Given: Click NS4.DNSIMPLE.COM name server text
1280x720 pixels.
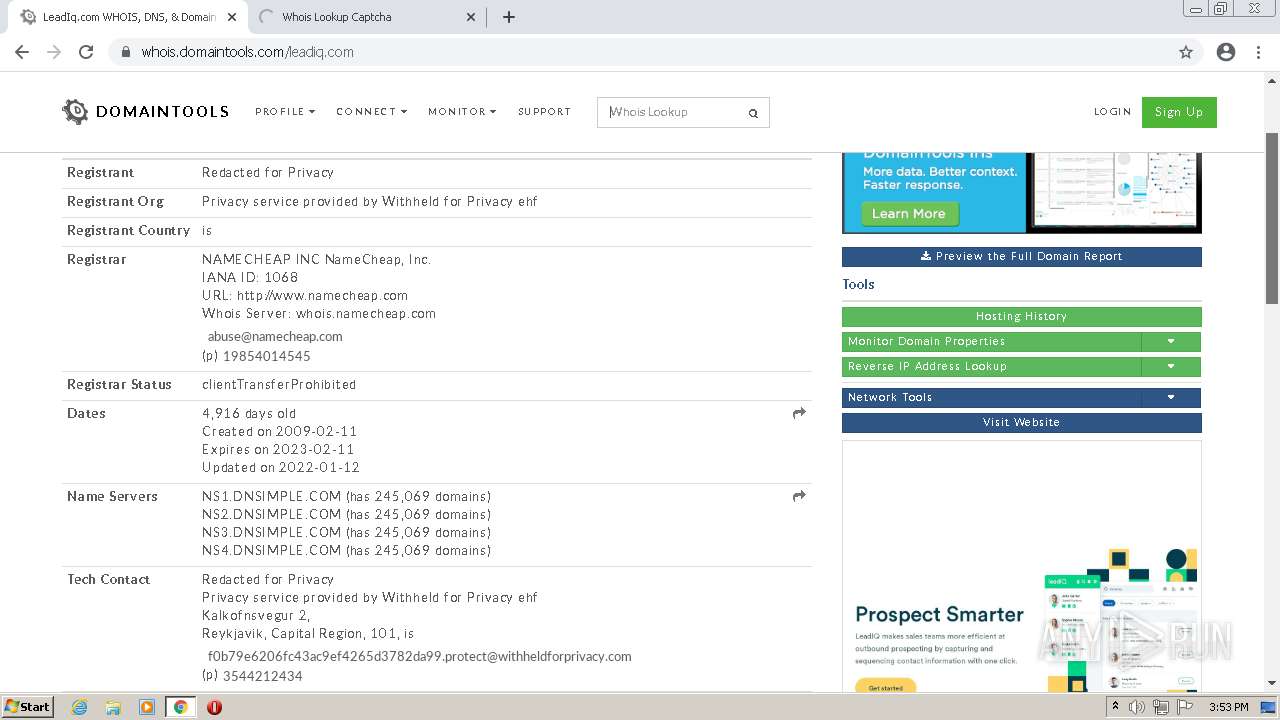Looking at the screenshot, I should pos(272,550).
